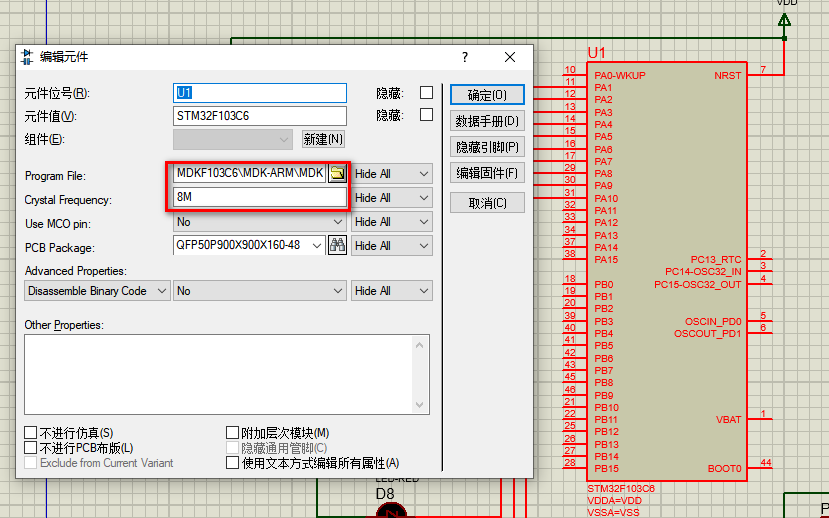
Task: Click inside Other Properties text area
Action: coord(218,374)
